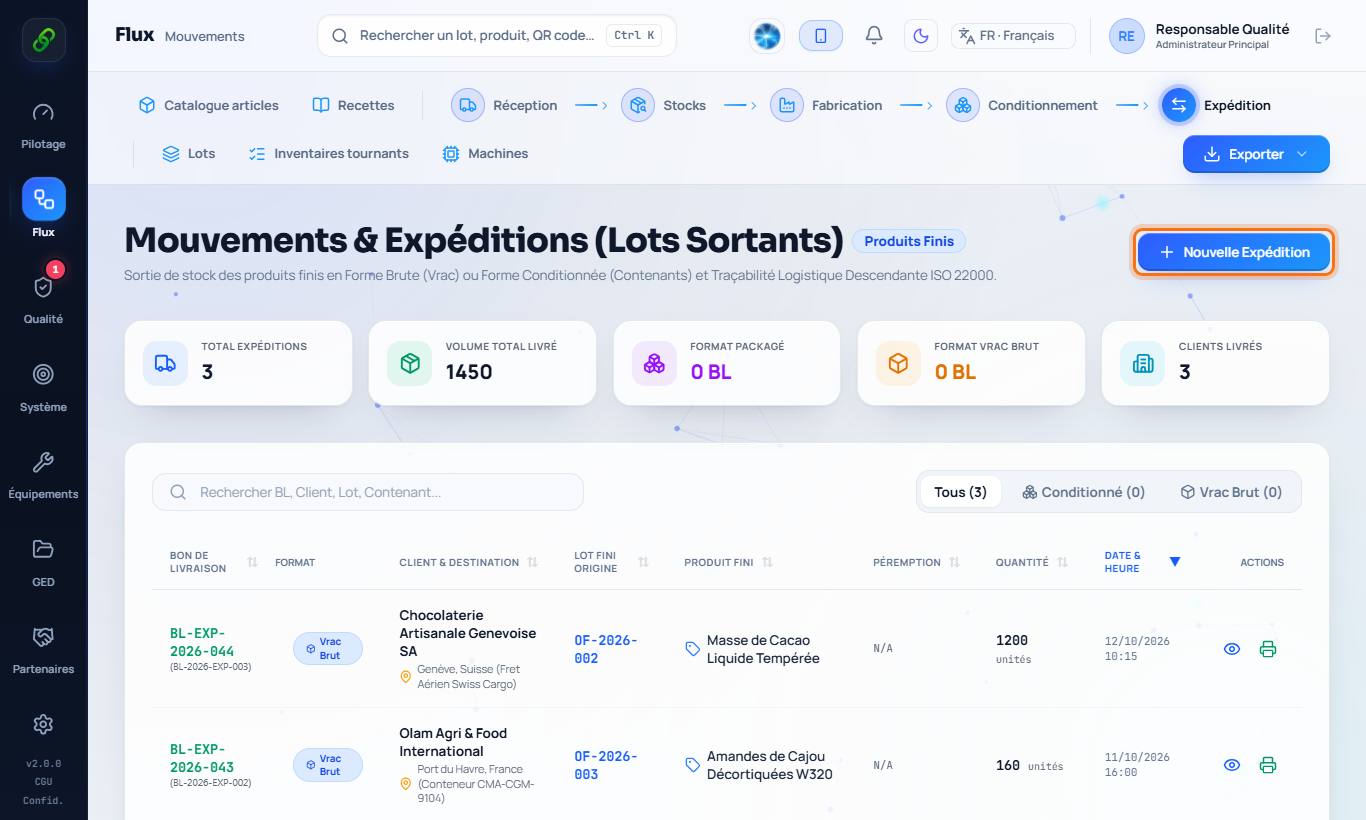Sort by Bon de Livraison column

coord(213,562)
